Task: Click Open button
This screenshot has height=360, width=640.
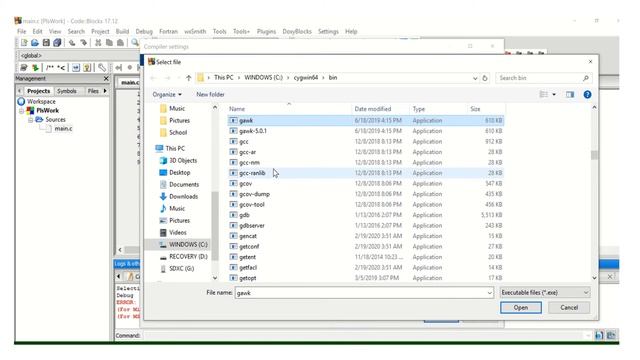Action: (x=521, y=308)
